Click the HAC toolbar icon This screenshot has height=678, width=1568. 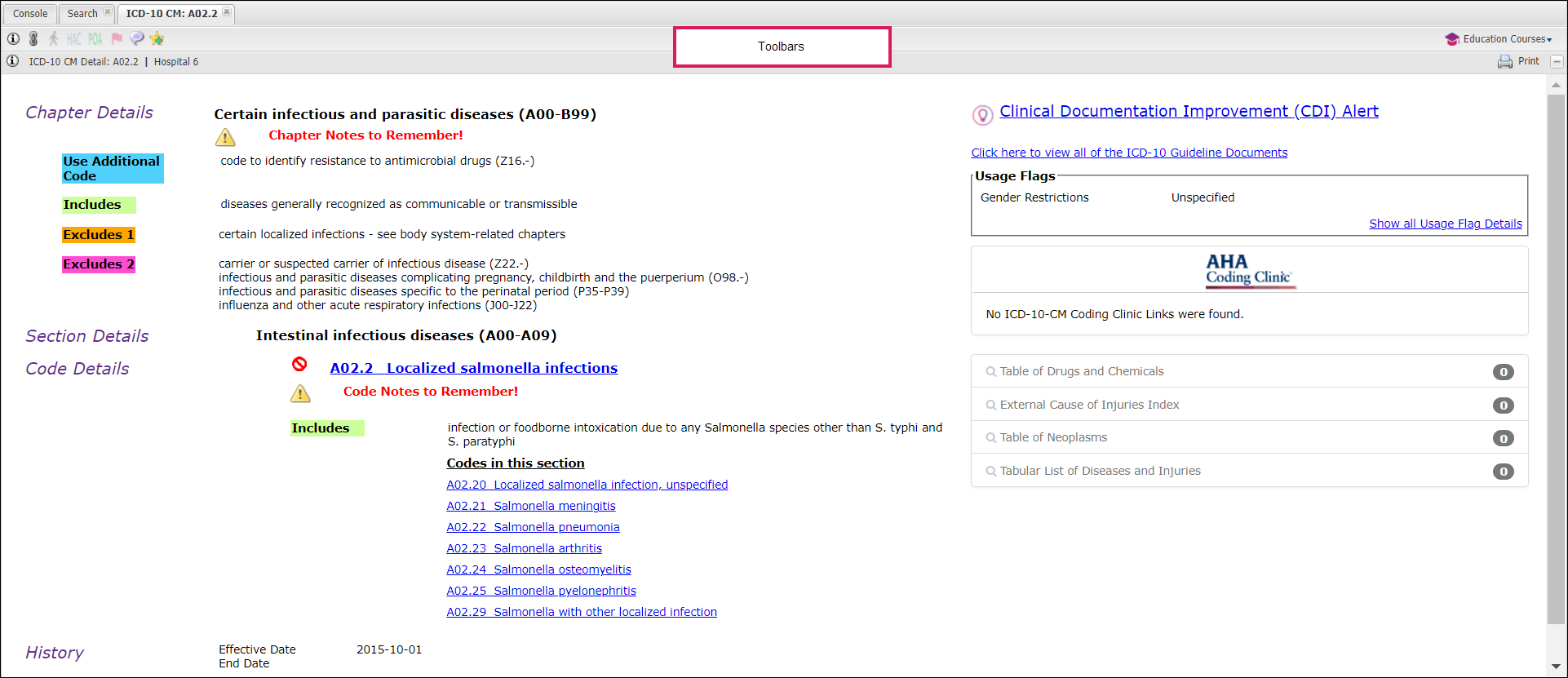[x=74, y=38]
